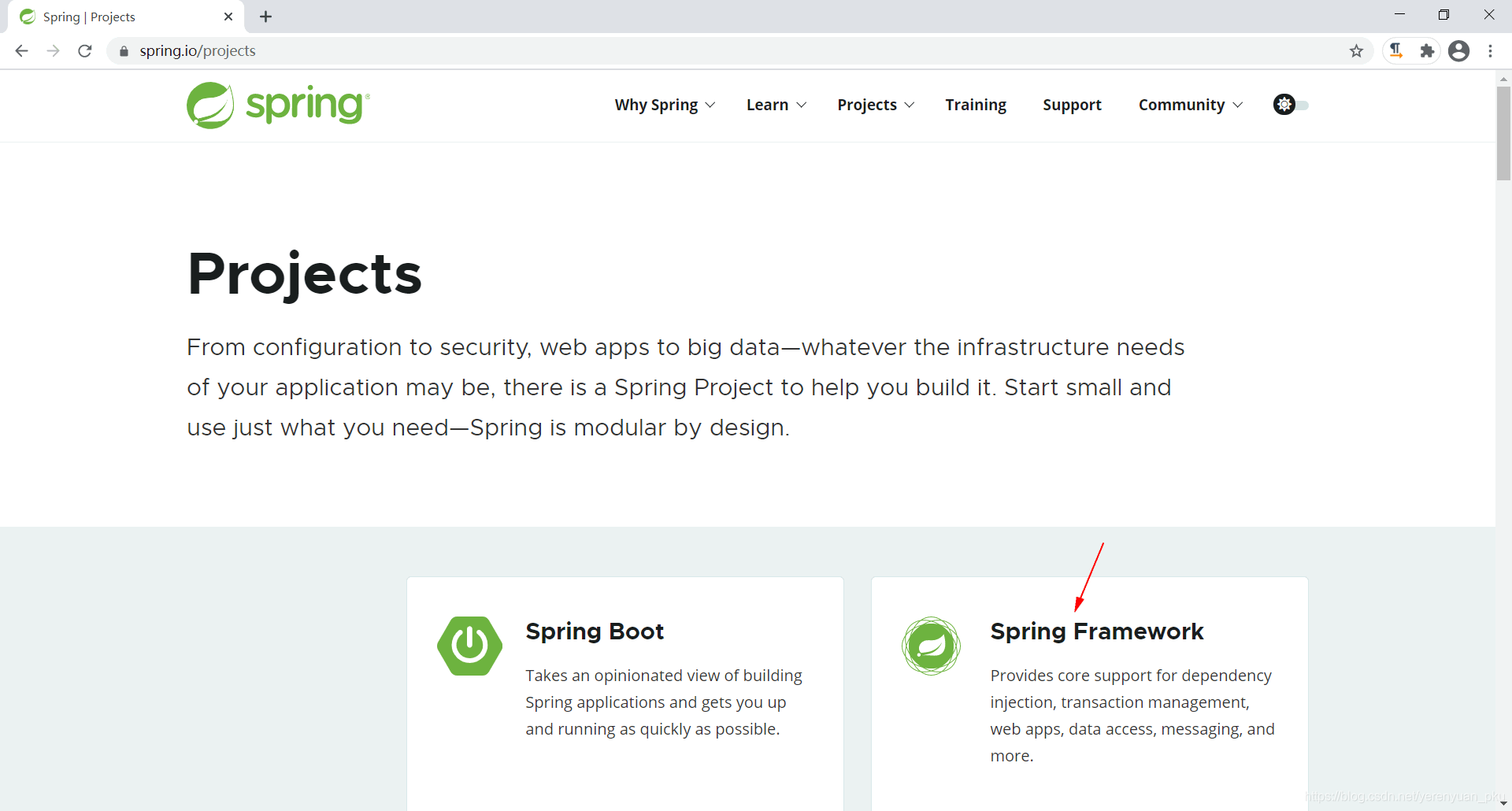The image size is (1512, 811).
Task: Toggle dark mode theme switch
Action: pos(1291,105)
